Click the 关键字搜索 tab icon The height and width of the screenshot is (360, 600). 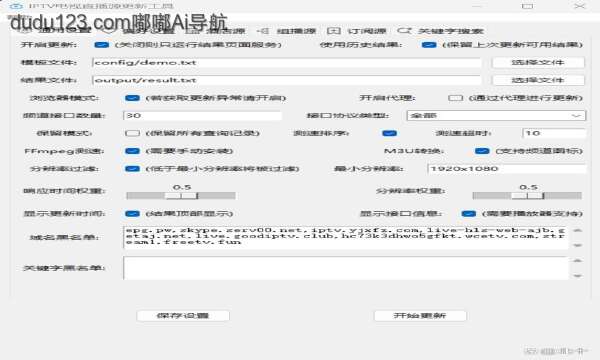click(404, 31)
